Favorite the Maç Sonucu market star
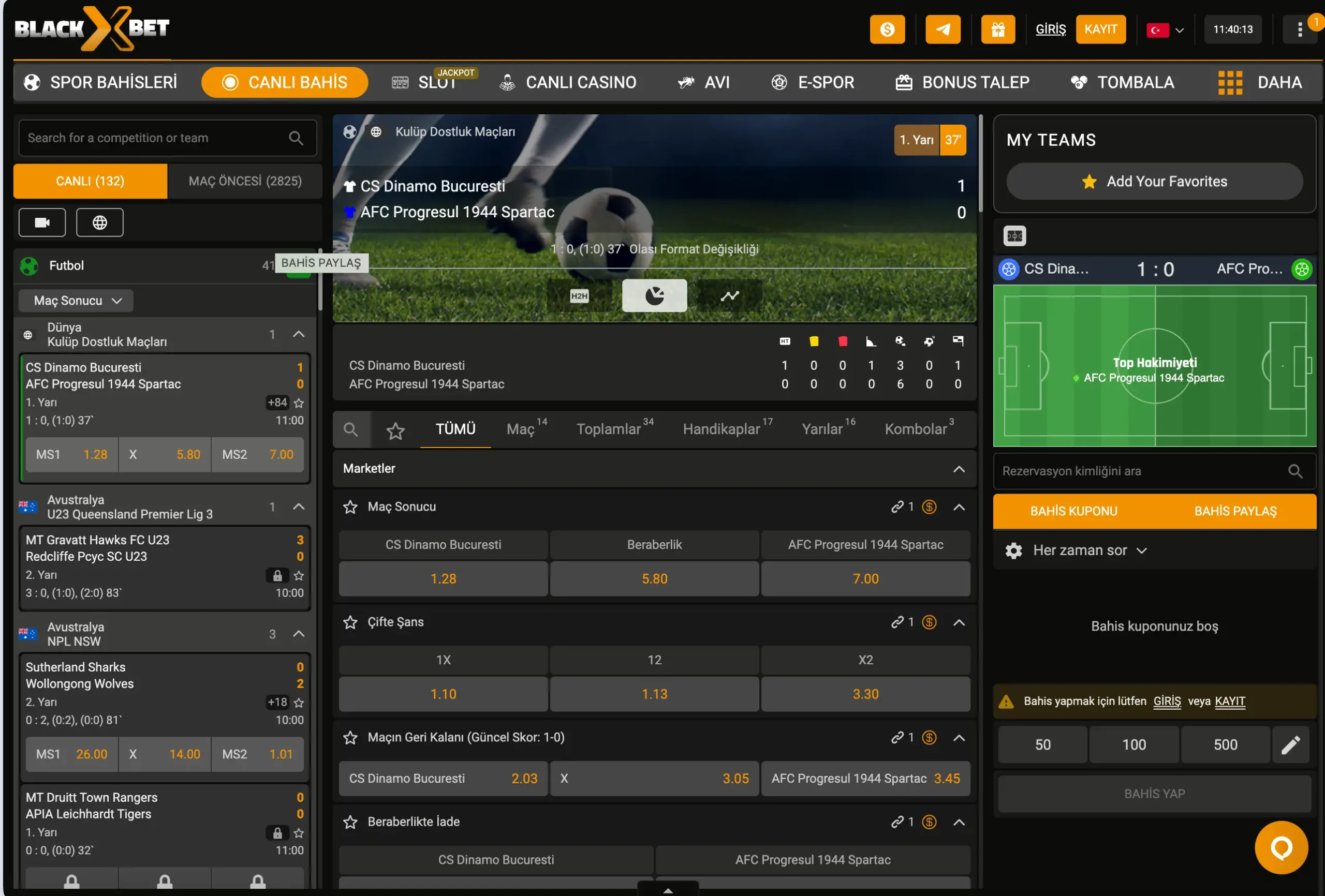The height and width of the screenshot is (896, 1325). [350, 506]
